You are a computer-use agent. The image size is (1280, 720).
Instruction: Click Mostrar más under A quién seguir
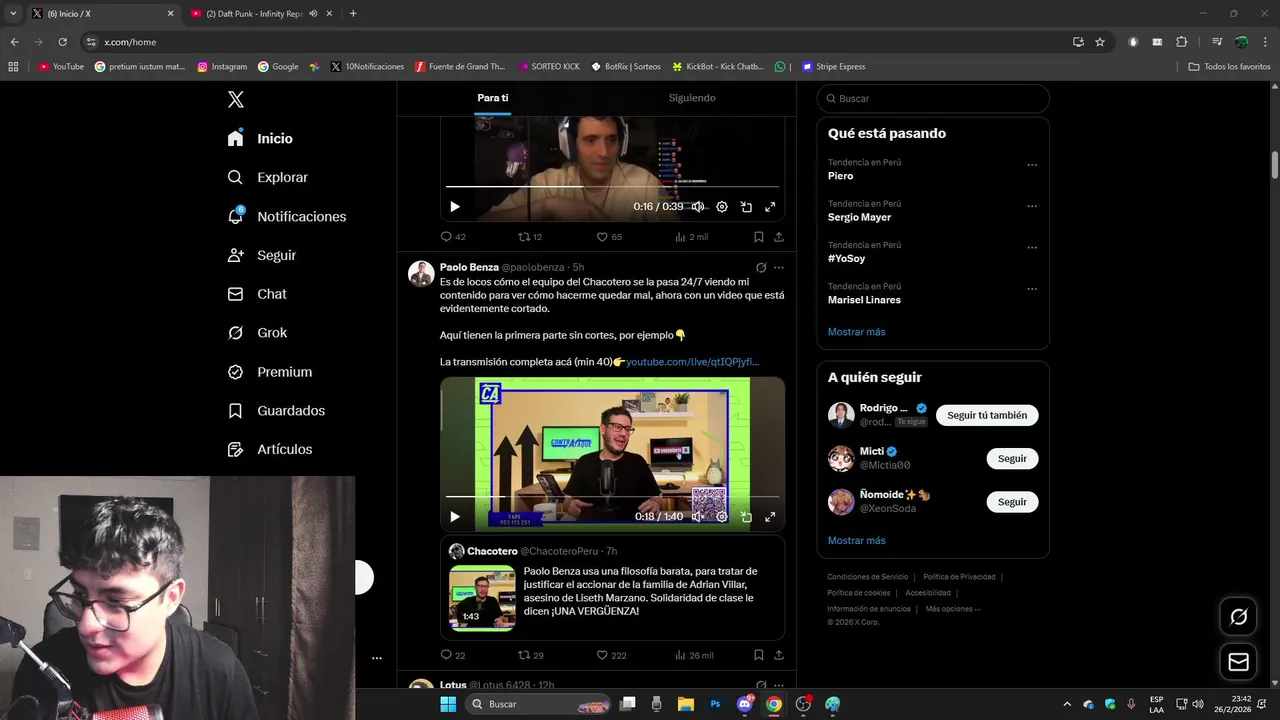pyautogui.click(x=856, y=541)
